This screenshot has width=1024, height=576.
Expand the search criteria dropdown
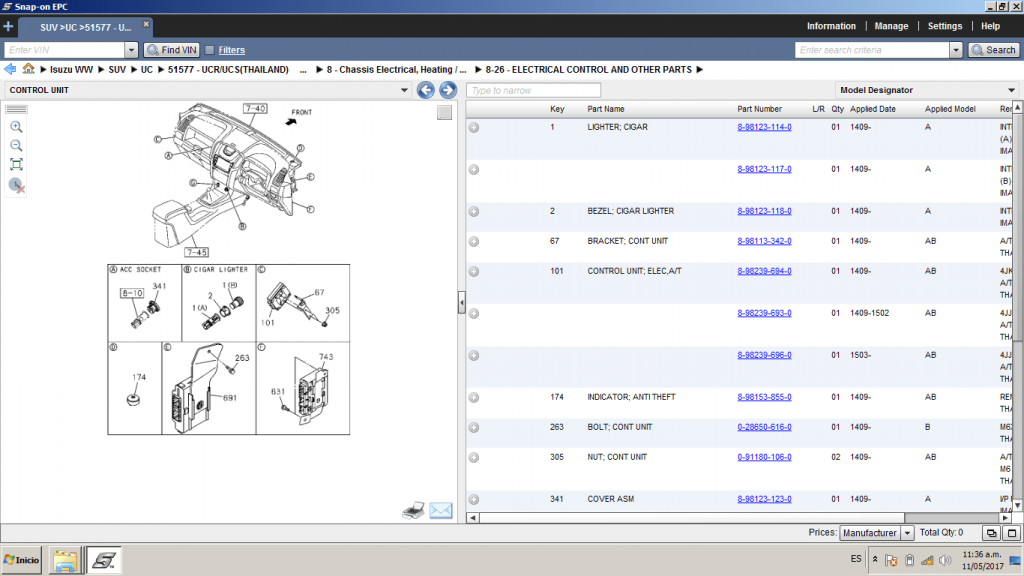pyautogui.click(x=956, y=50)
